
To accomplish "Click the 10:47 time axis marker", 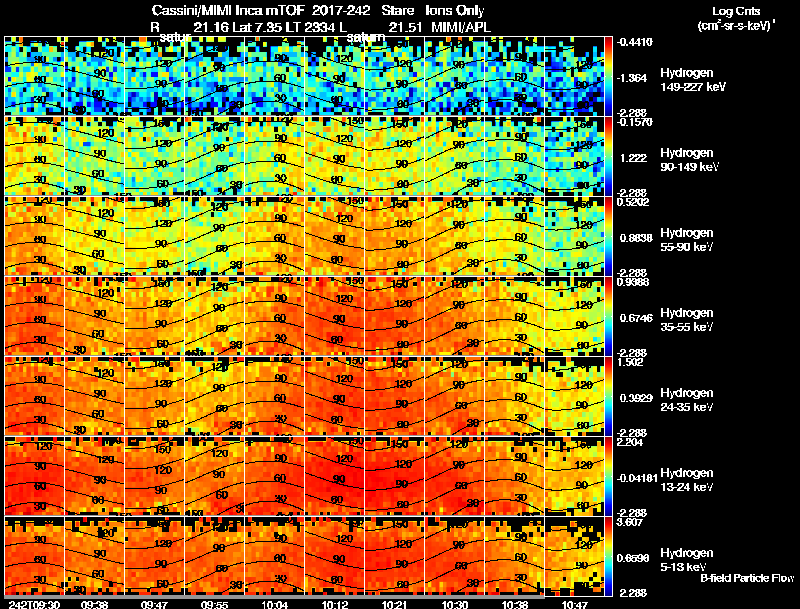I will tap(575, 604).
